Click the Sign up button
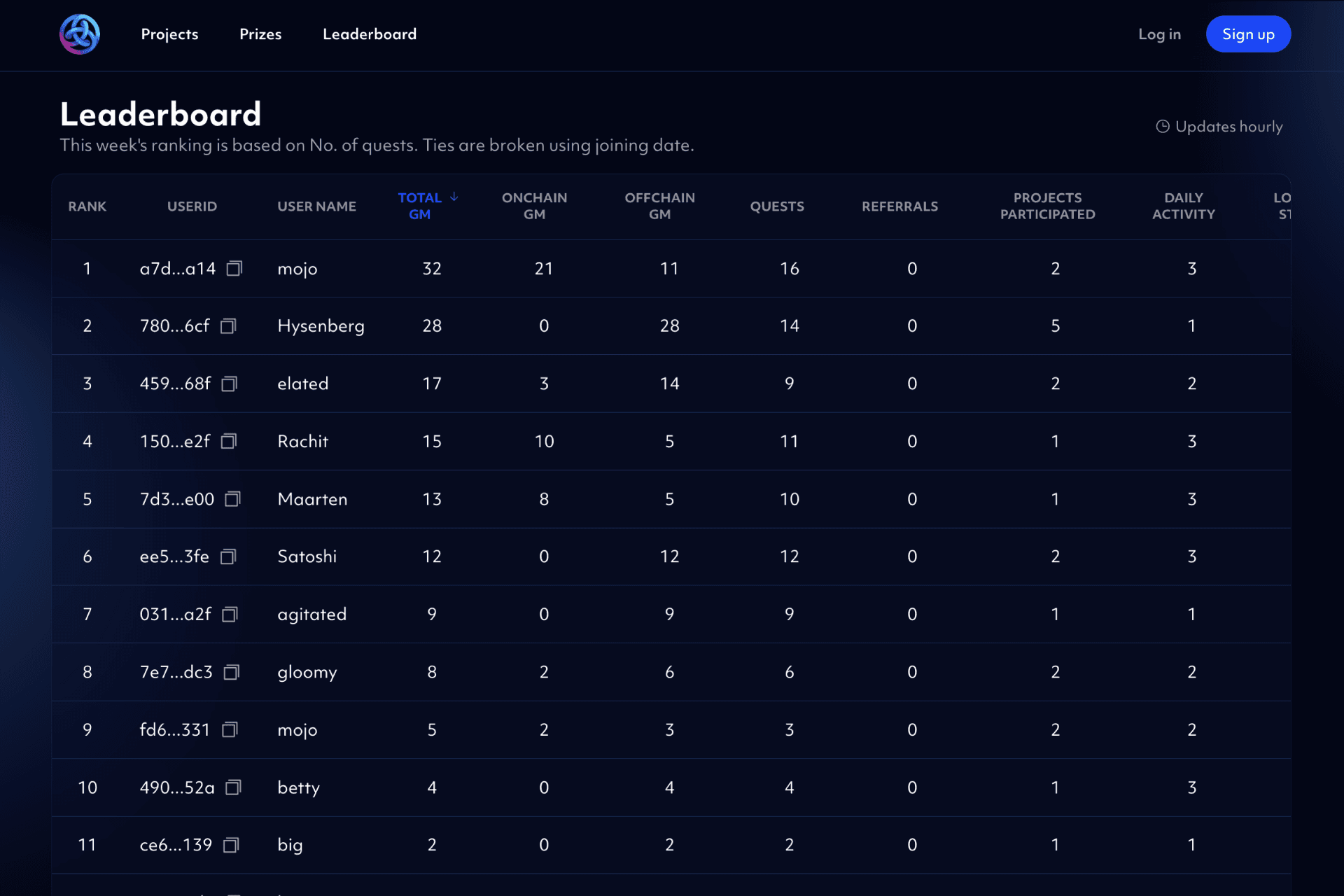This screenshot has height=896, width=1344. 1248,34
